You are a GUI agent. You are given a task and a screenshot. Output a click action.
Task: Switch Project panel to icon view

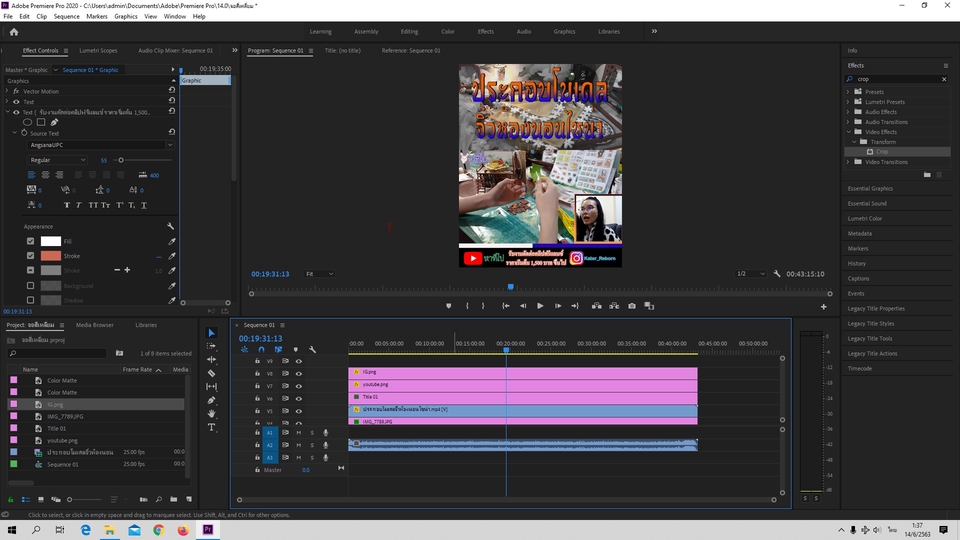coord(40,500)
